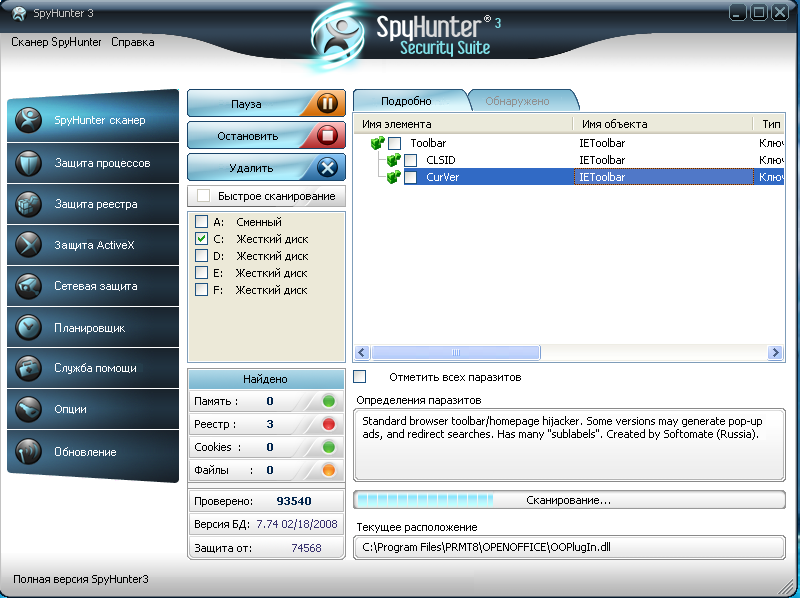The height and width of the screenshot is (598, 800).
Task: Click the Пауза button
Action: [x=266, y=104]
